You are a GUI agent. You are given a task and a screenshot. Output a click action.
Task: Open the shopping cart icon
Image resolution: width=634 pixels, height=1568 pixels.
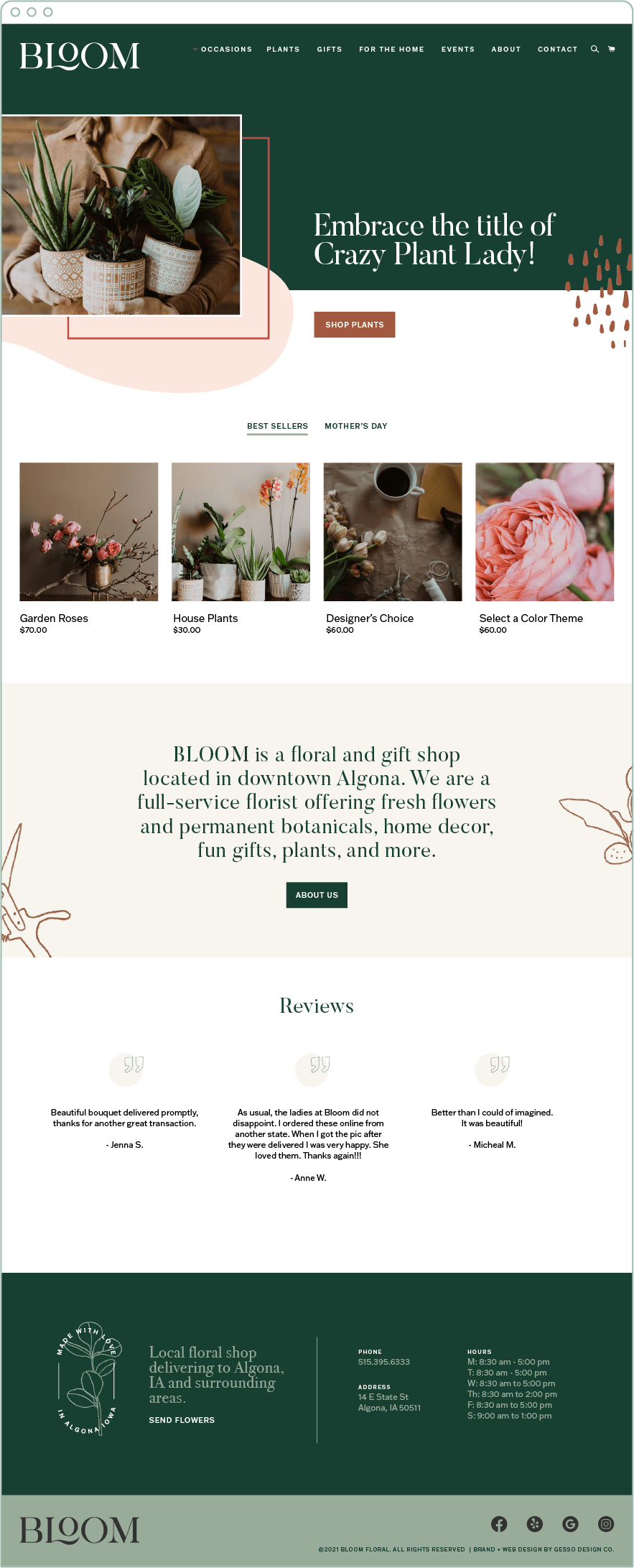(x=612, y=49)
